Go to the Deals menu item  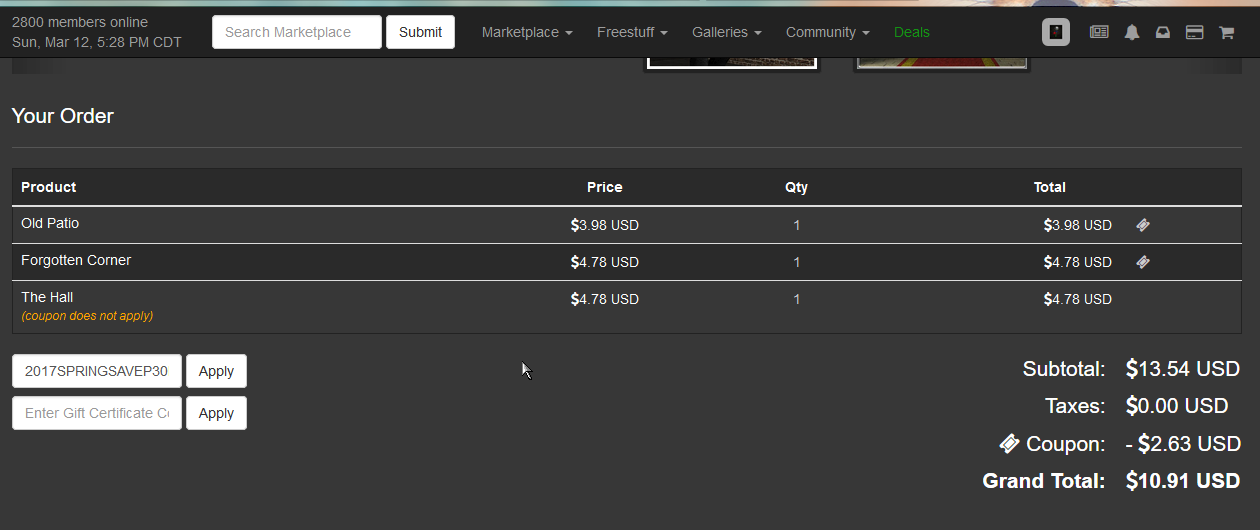tap(912, 32)
